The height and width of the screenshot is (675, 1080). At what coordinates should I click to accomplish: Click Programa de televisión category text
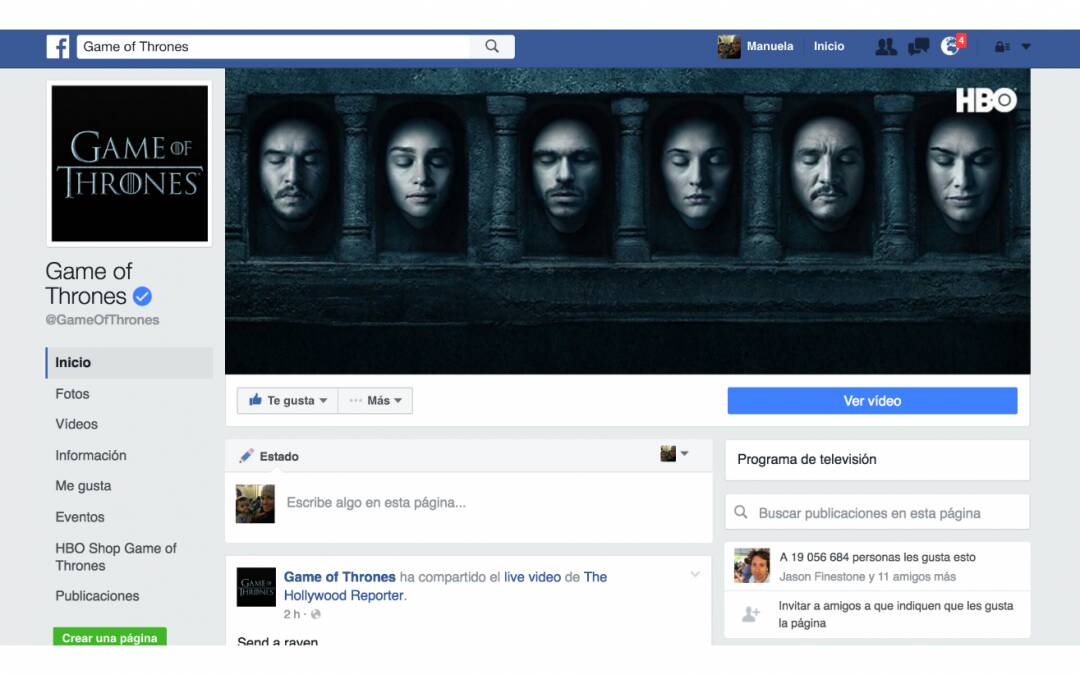807,459
